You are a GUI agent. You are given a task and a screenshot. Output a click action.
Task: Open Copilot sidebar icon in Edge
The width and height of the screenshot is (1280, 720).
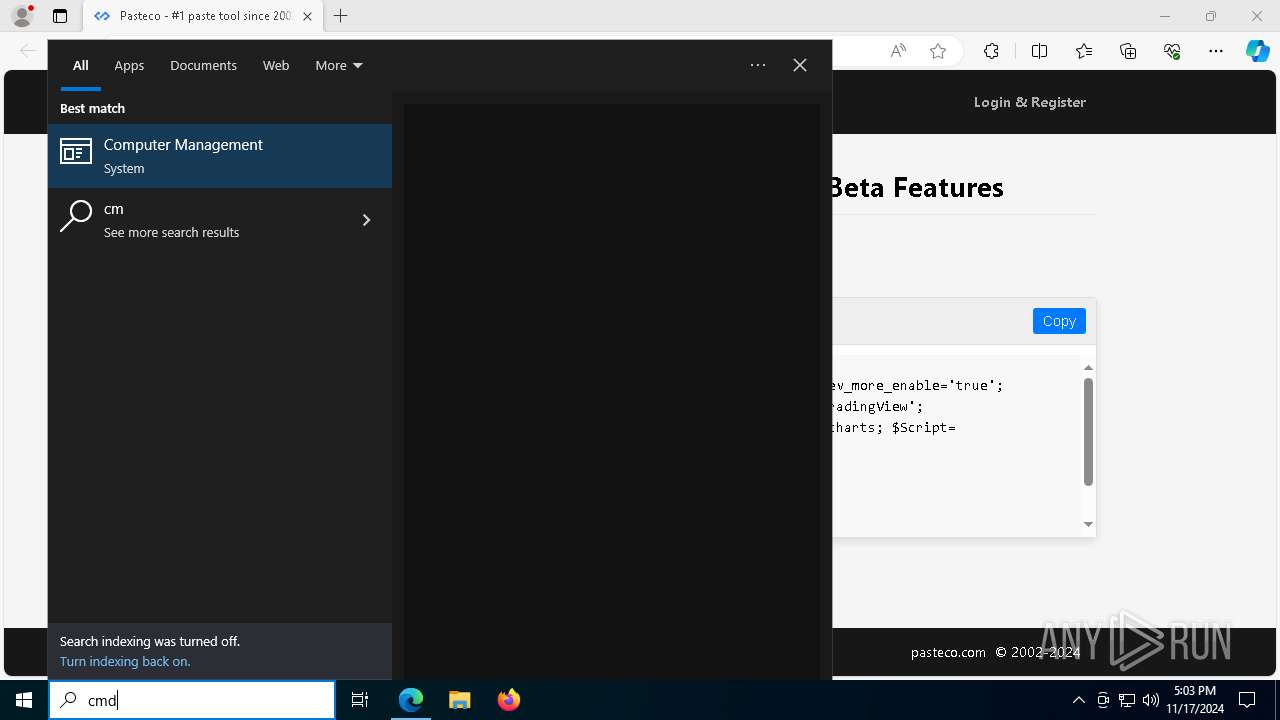click(x=1258, y=51)
